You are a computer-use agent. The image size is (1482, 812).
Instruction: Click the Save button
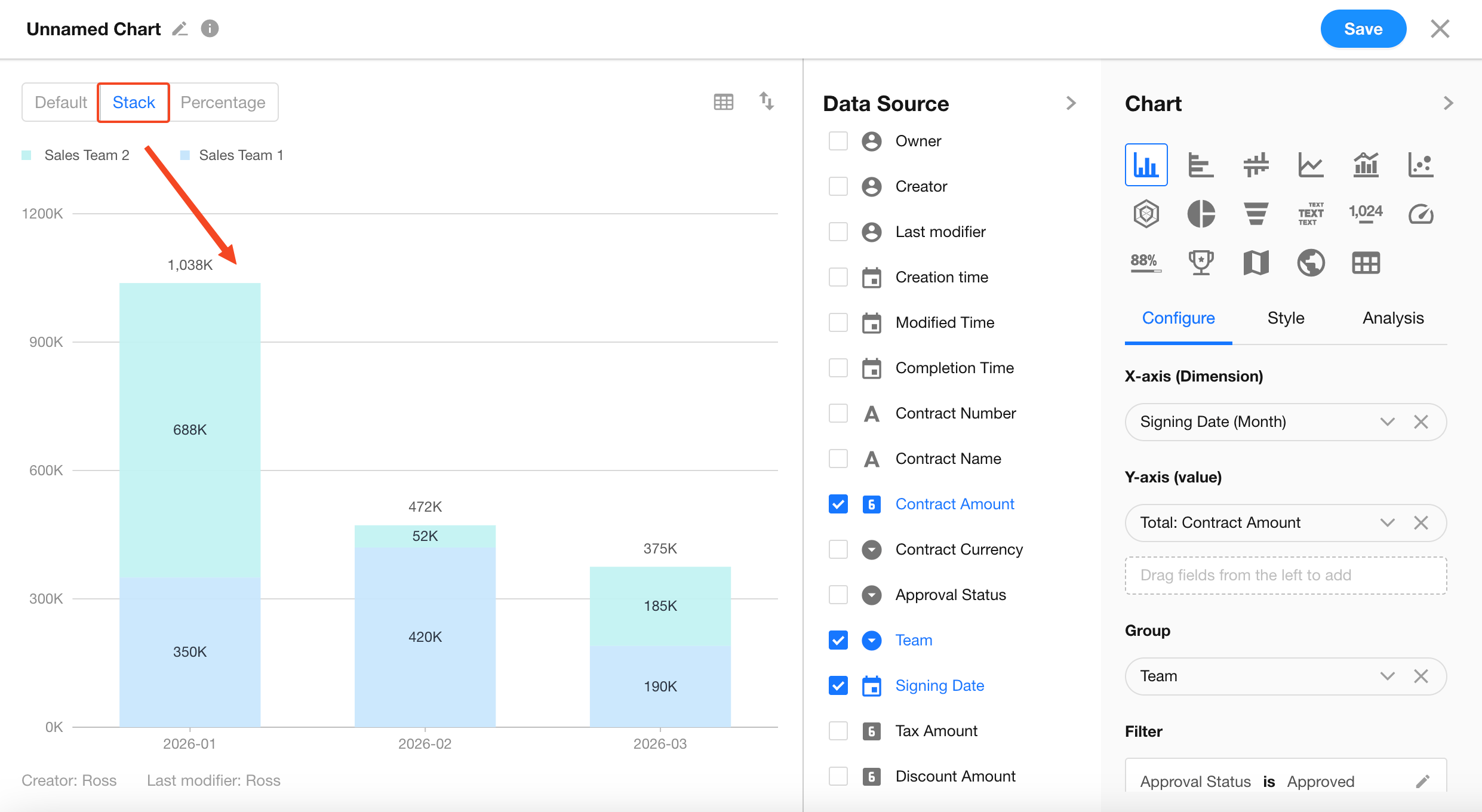pos(1363,29)
